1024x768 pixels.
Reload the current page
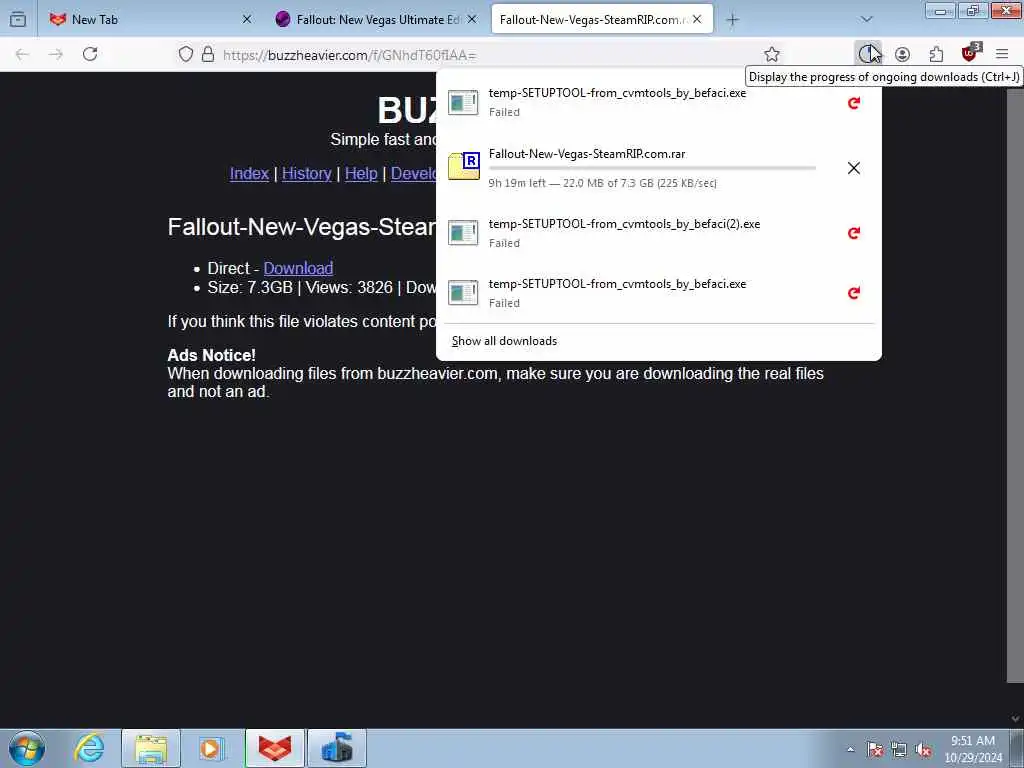click(x=90, y=54)
